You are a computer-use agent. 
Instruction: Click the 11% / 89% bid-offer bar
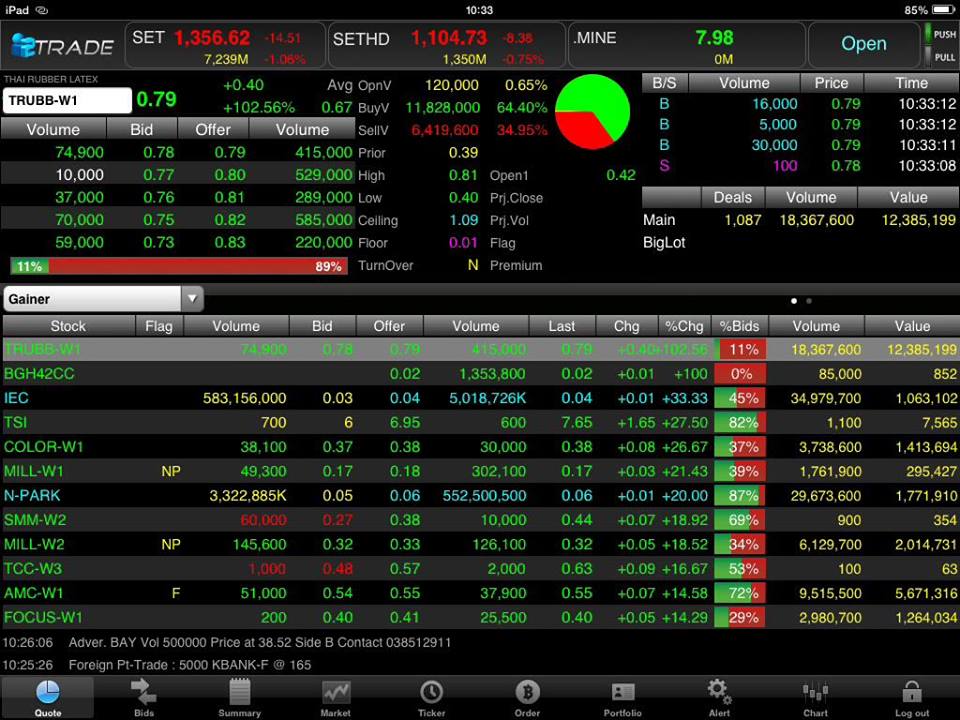click(179, 266)
